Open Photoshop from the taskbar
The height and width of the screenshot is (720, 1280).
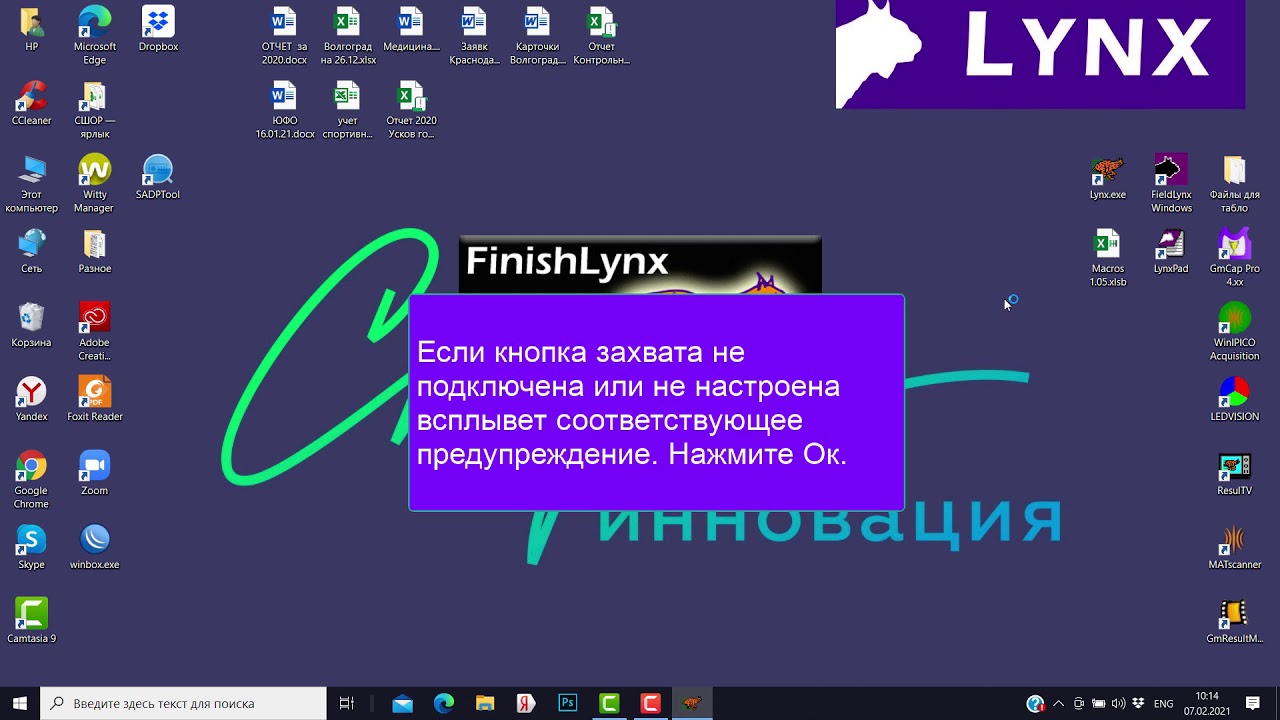pyautogui.click(x=567, y=703)
